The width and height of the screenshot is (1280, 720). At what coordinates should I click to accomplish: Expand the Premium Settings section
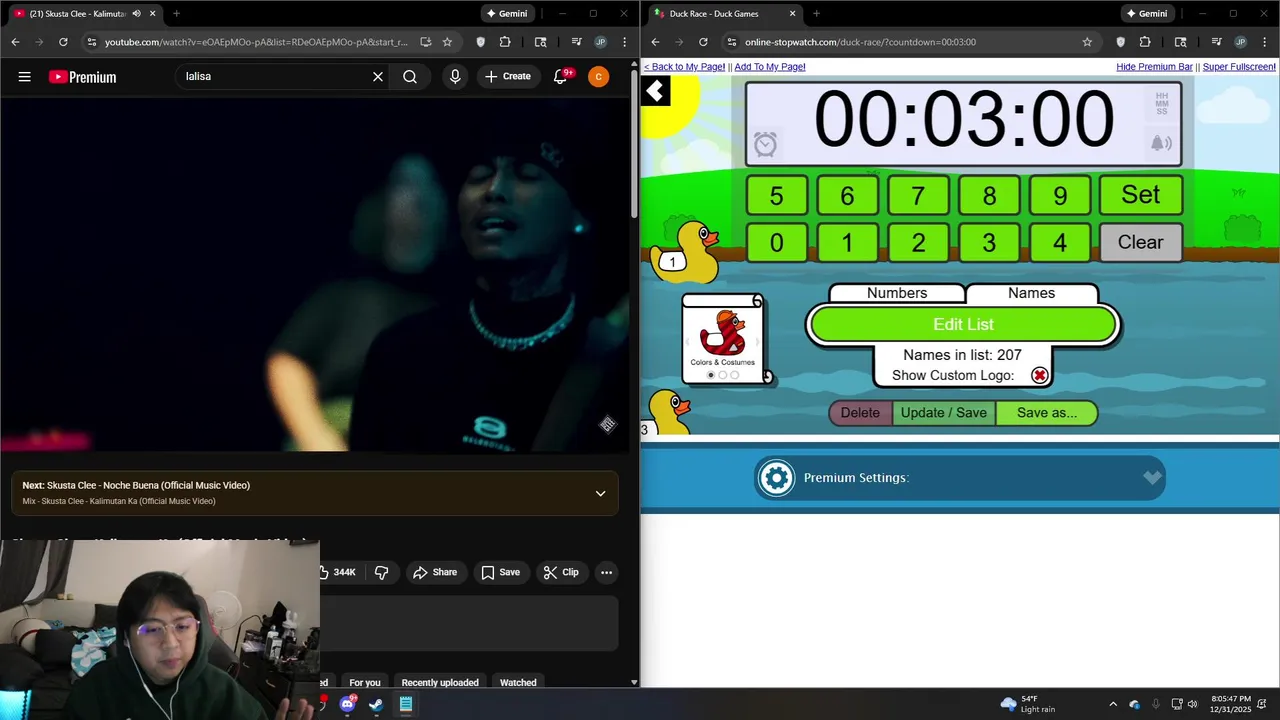[1152, 478]
